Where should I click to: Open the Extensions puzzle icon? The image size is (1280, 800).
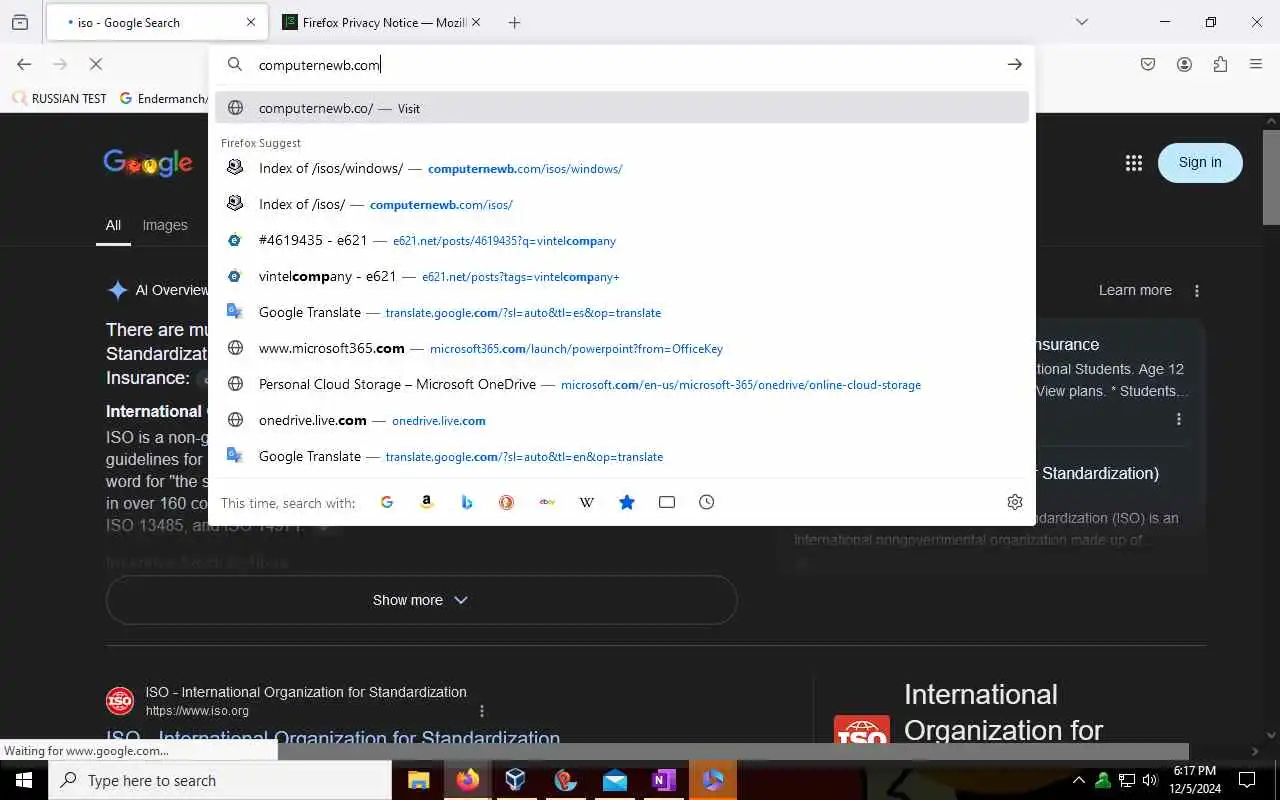tap(1220, 64)
